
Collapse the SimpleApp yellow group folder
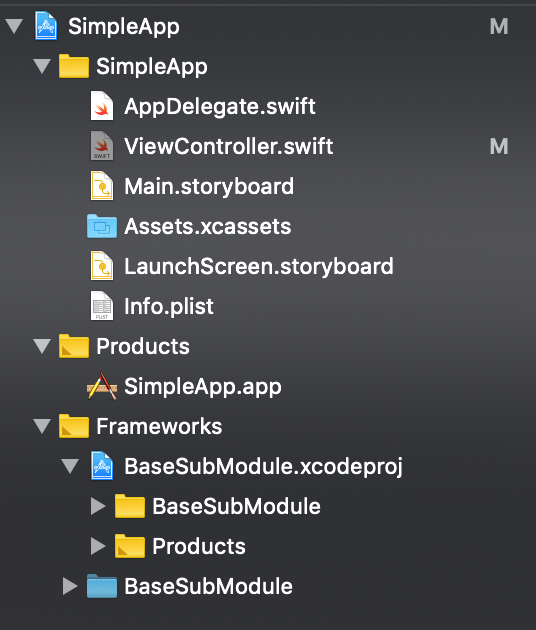(42, 66)
